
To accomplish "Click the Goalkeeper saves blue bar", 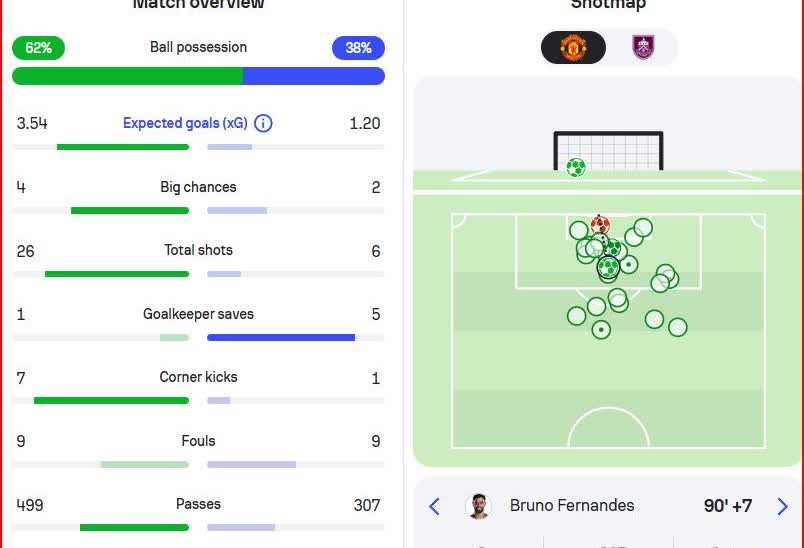I will tap(281, 338).
